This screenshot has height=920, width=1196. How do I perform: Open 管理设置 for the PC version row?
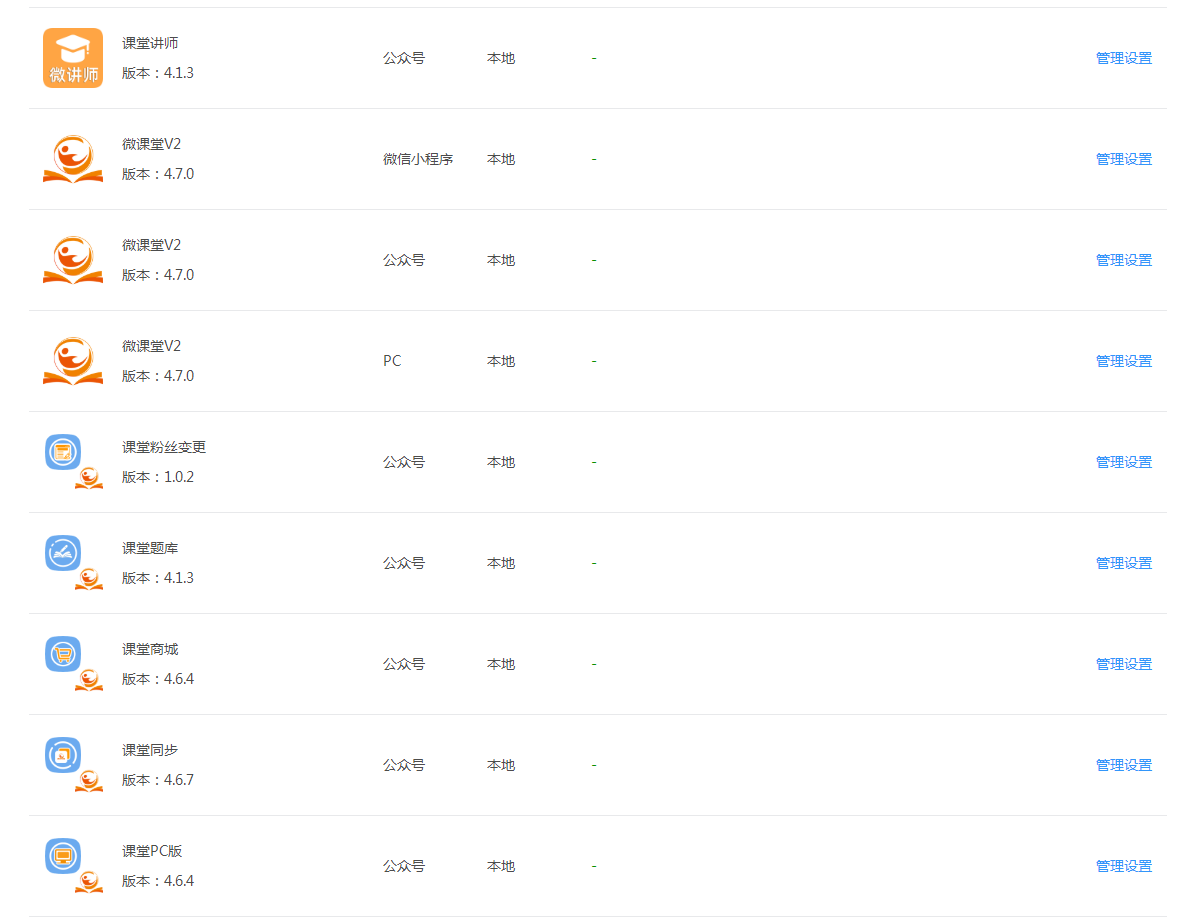[x=1124, y=361]
